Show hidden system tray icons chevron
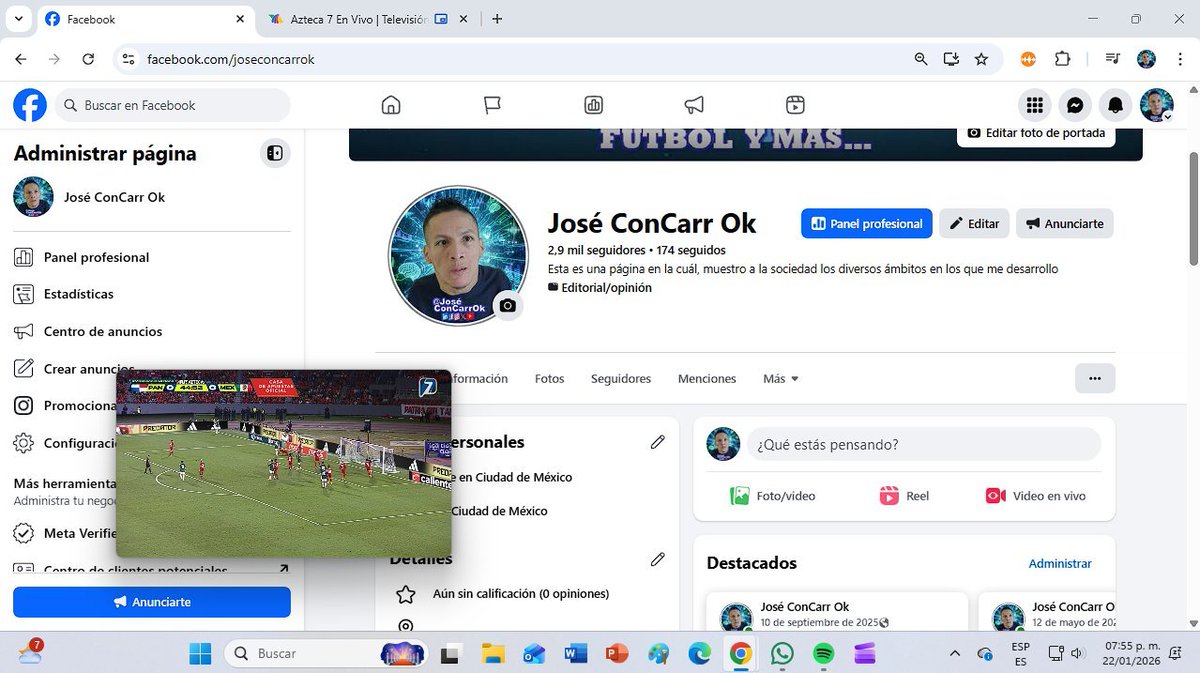The height and width of the screenshot is (673, 1200). coord(955,653)
